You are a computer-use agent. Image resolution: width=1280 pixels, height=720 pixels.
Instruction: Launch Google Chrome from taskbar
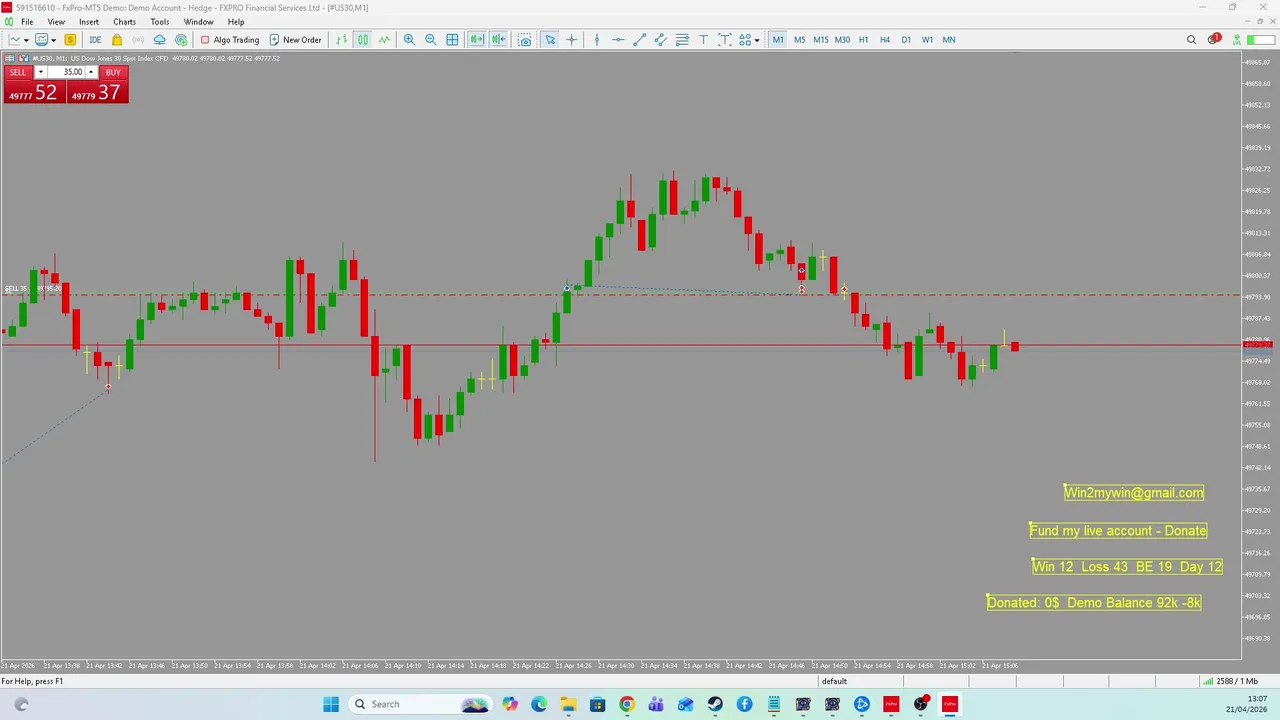click(x=626, y=704)
